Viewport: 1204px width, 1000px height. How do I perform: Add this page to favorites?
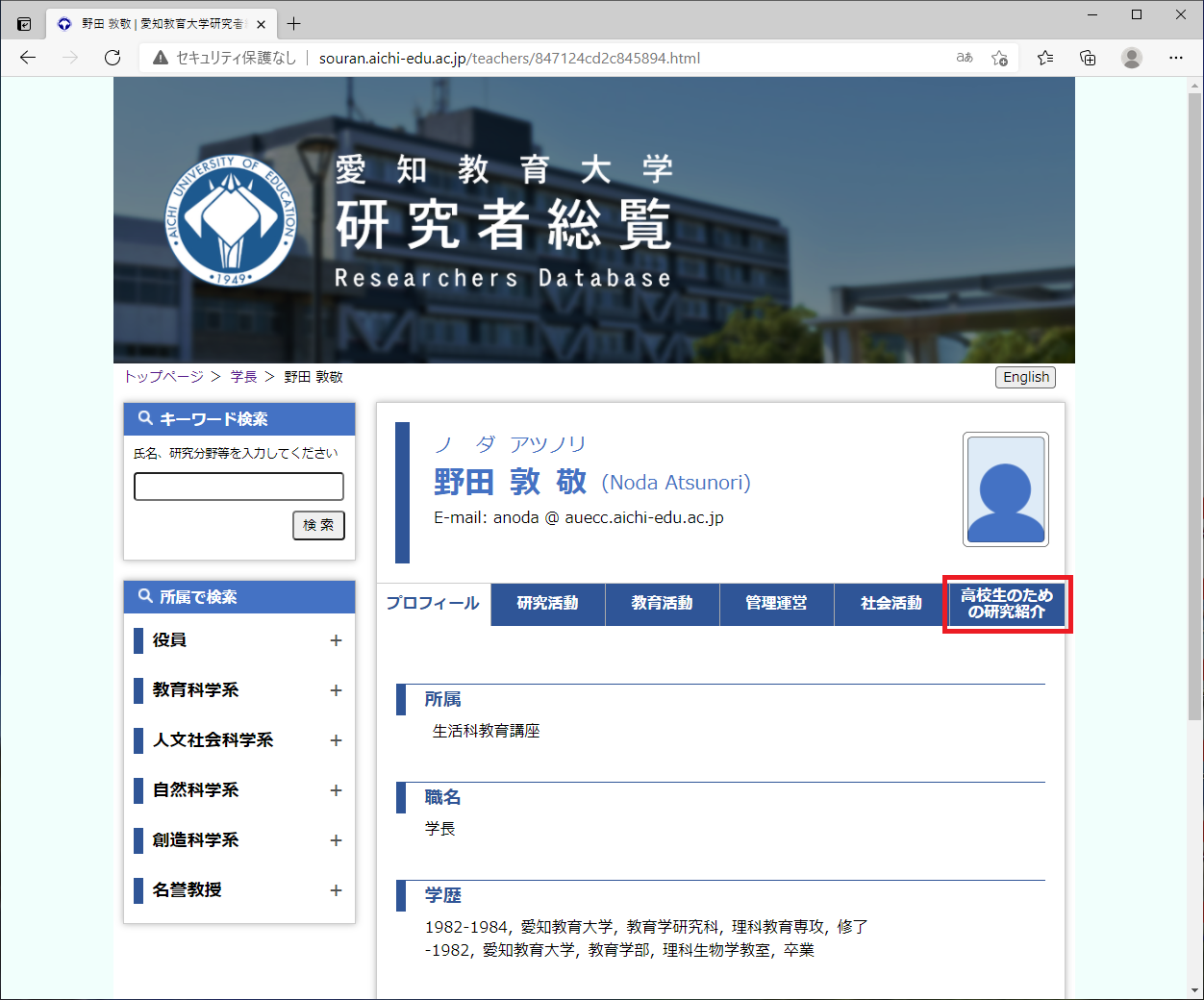(x=1000, y=58)
